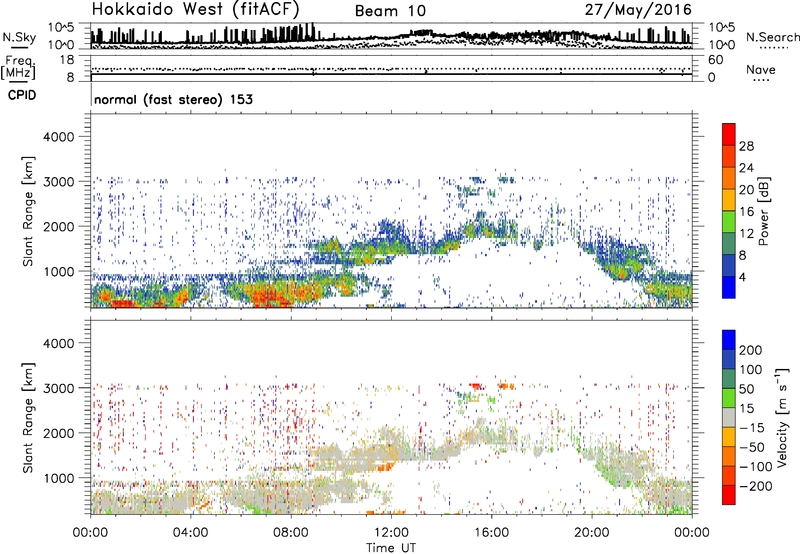
Task: Click the "20:00" time tick label
Action: (592, 533)
